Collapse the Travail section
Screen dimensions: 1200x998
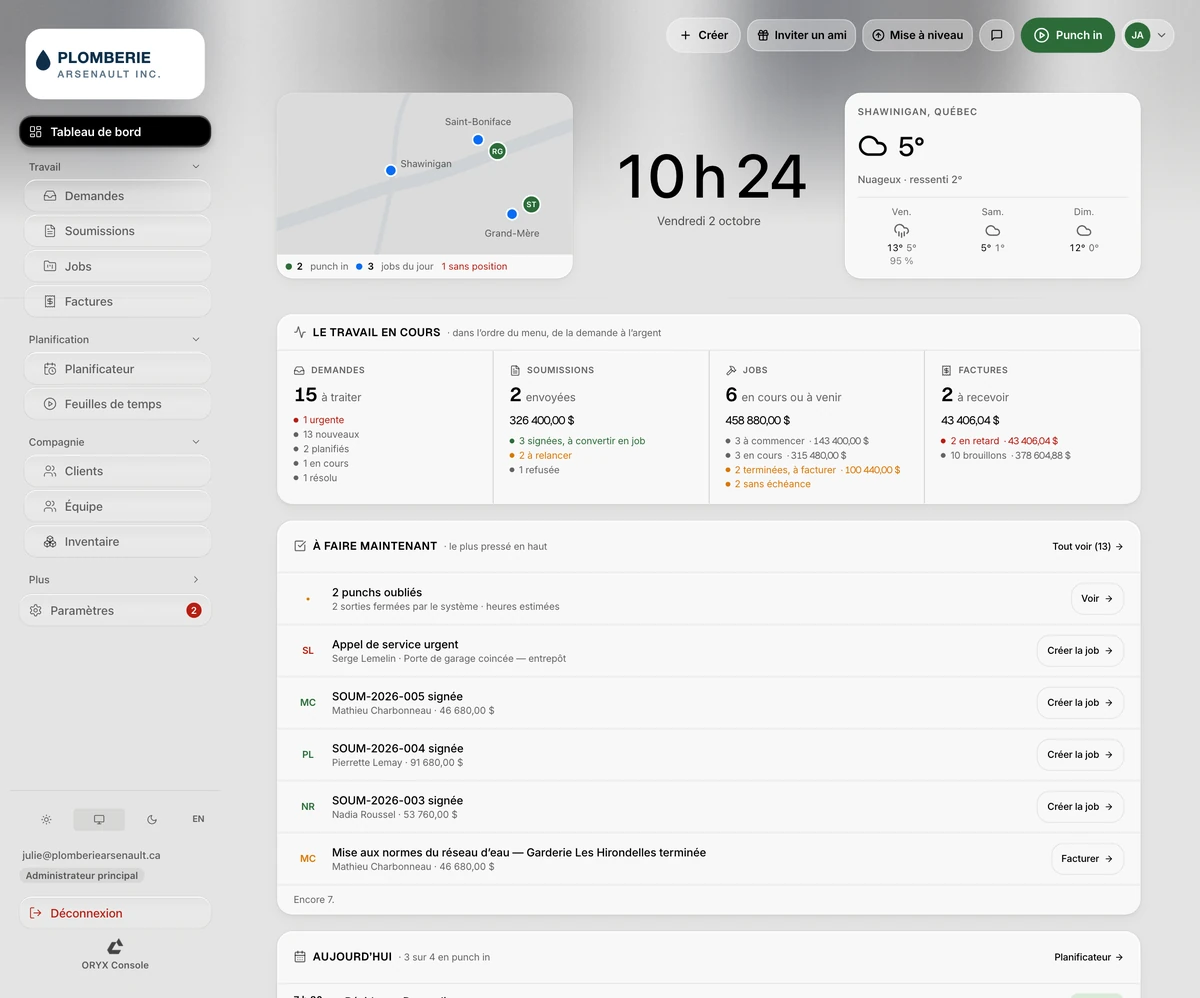click(196, 167)
